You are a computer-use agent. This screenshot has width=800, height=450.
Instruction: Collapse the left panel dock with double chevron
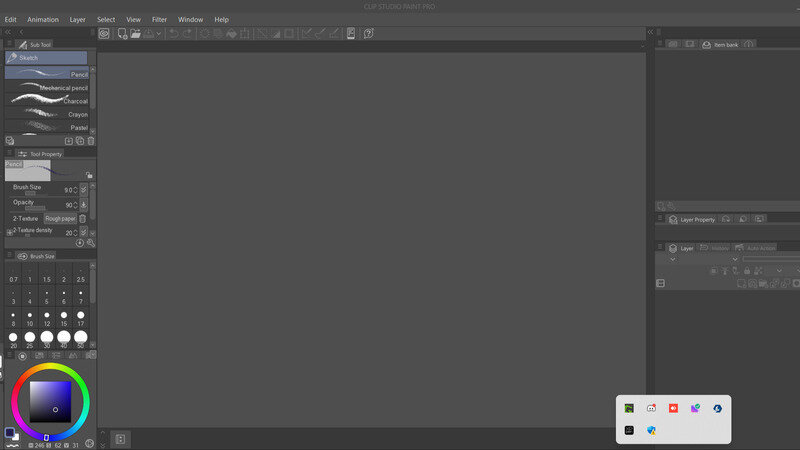[x=5, y=32]
